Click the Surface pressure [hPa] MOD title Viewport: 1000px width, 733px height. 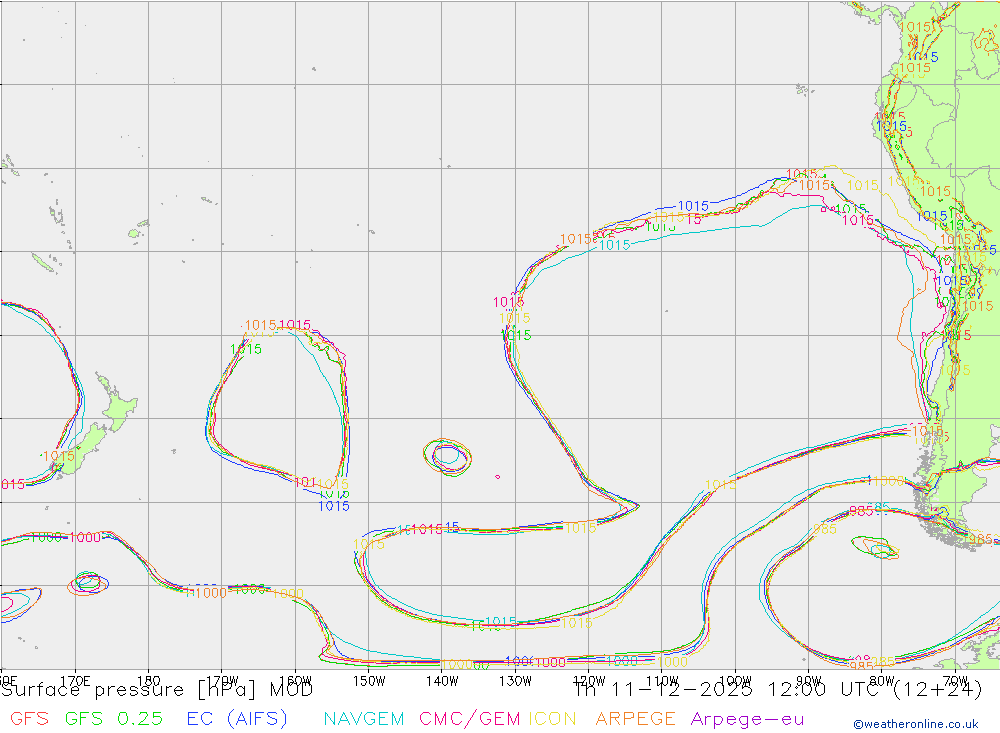click(157, 690)
